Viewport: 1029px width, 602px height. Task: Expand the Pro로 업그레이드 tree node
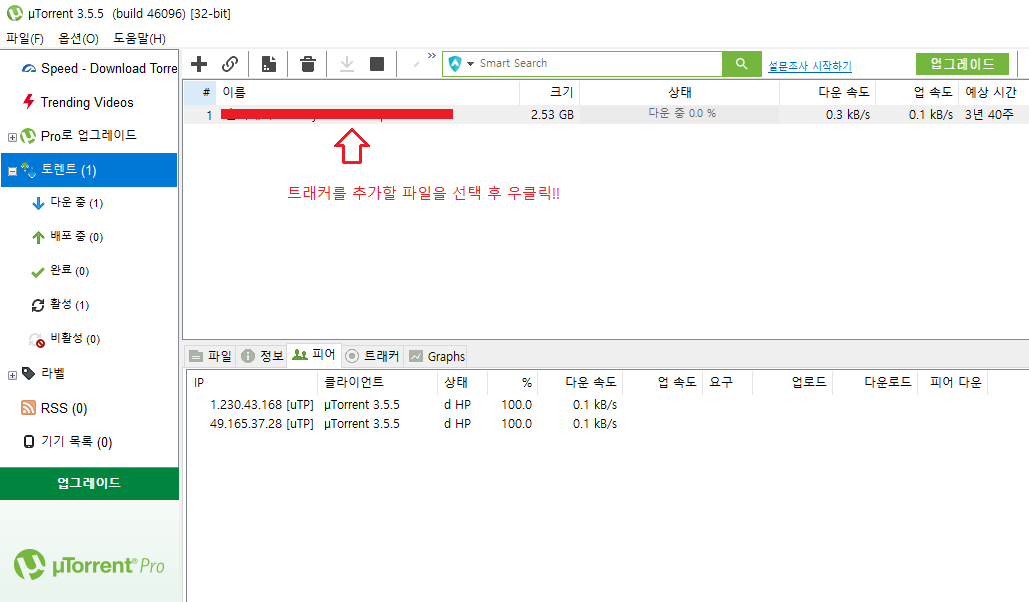click(x=12, y=137)
